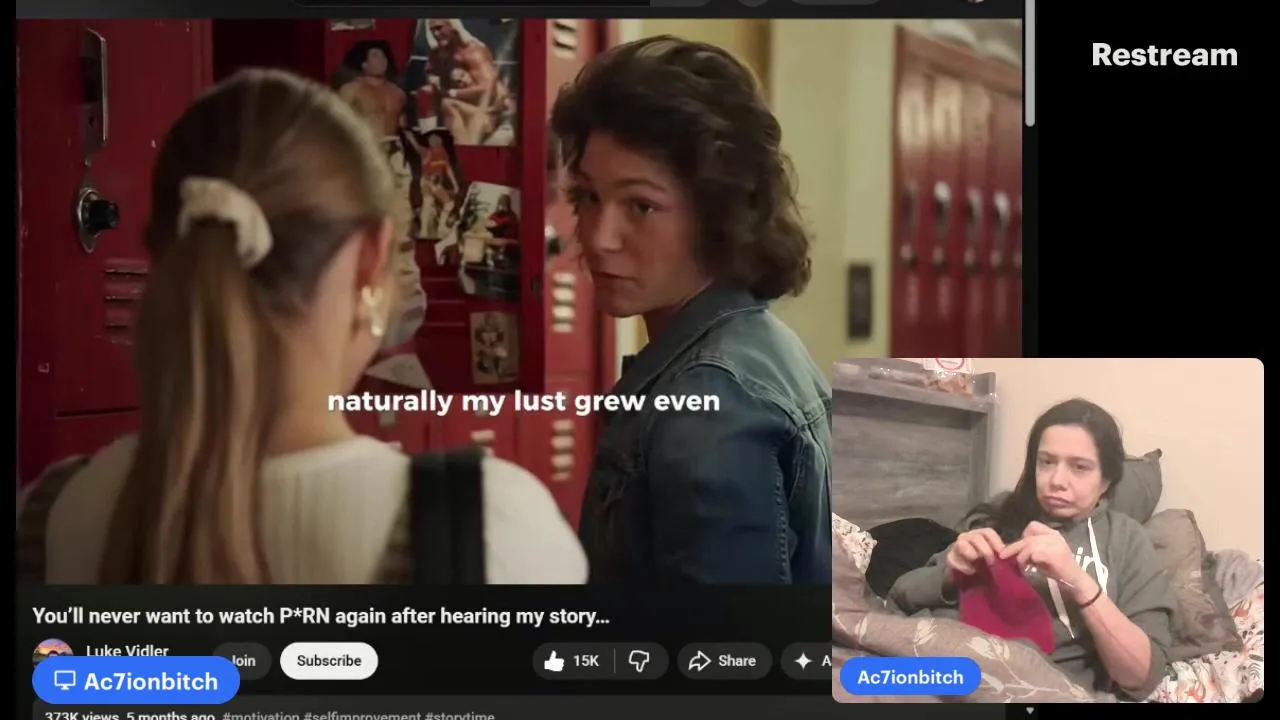Click the page's vertical scrollbar thumb

click(1029, 65)
